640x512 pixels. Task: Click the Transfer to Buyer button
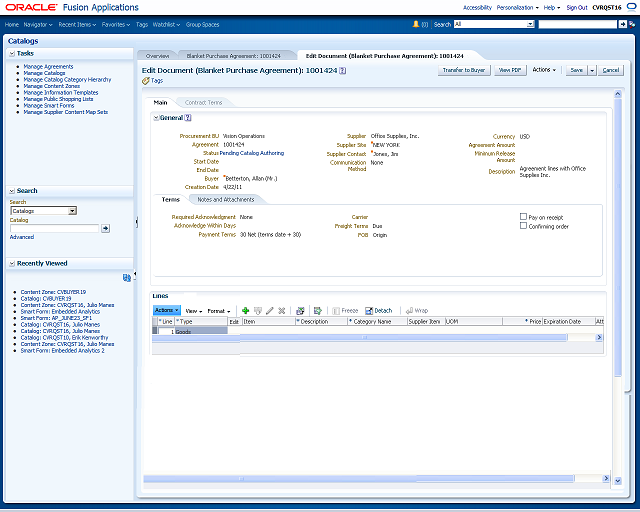click(x=464, y=70)
